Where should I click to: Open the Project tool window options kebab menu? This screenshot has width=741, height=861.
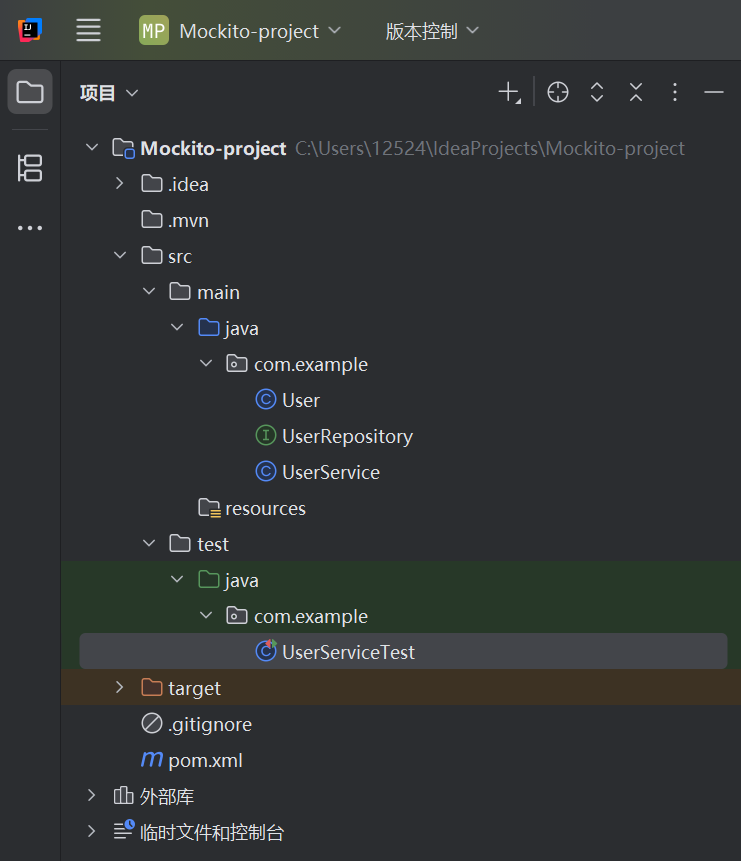(x=675, y=91)
